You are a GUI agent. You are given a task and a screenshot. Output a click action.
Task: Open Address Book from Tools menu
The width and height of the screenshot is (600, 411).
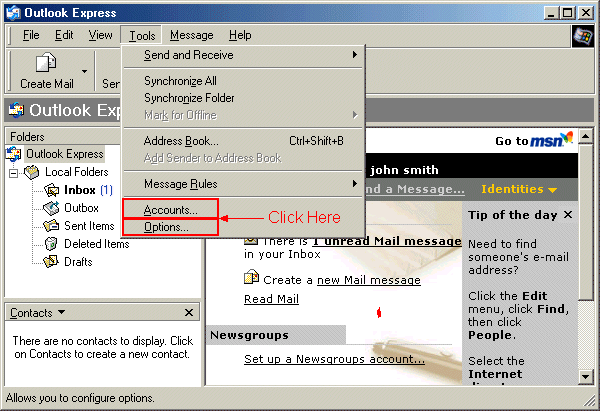[x=243, y=141]
